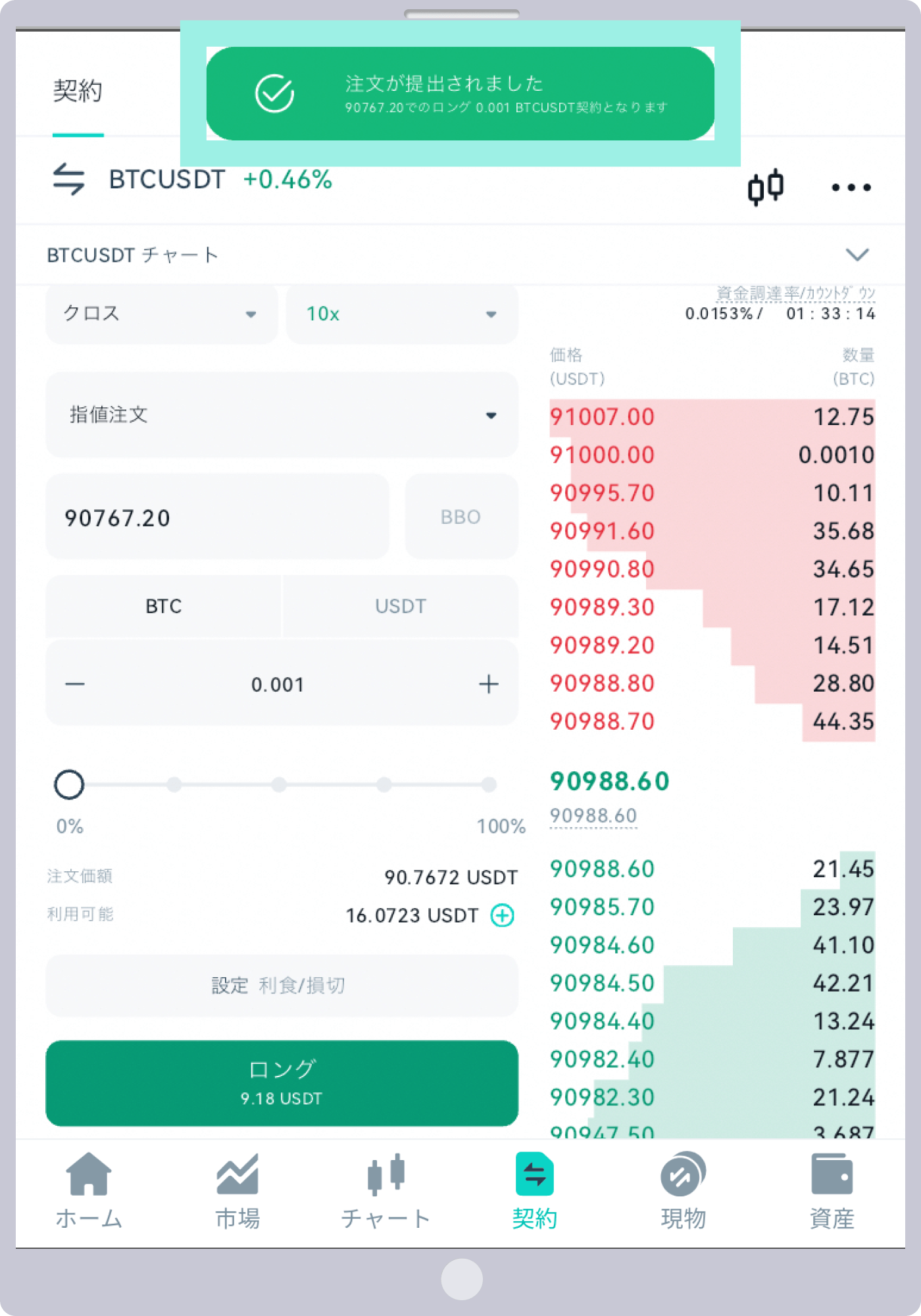This screenshot has width=921, height=1316.
Task: Open the 現物 spot trading tab
Action: (683, 1191)
